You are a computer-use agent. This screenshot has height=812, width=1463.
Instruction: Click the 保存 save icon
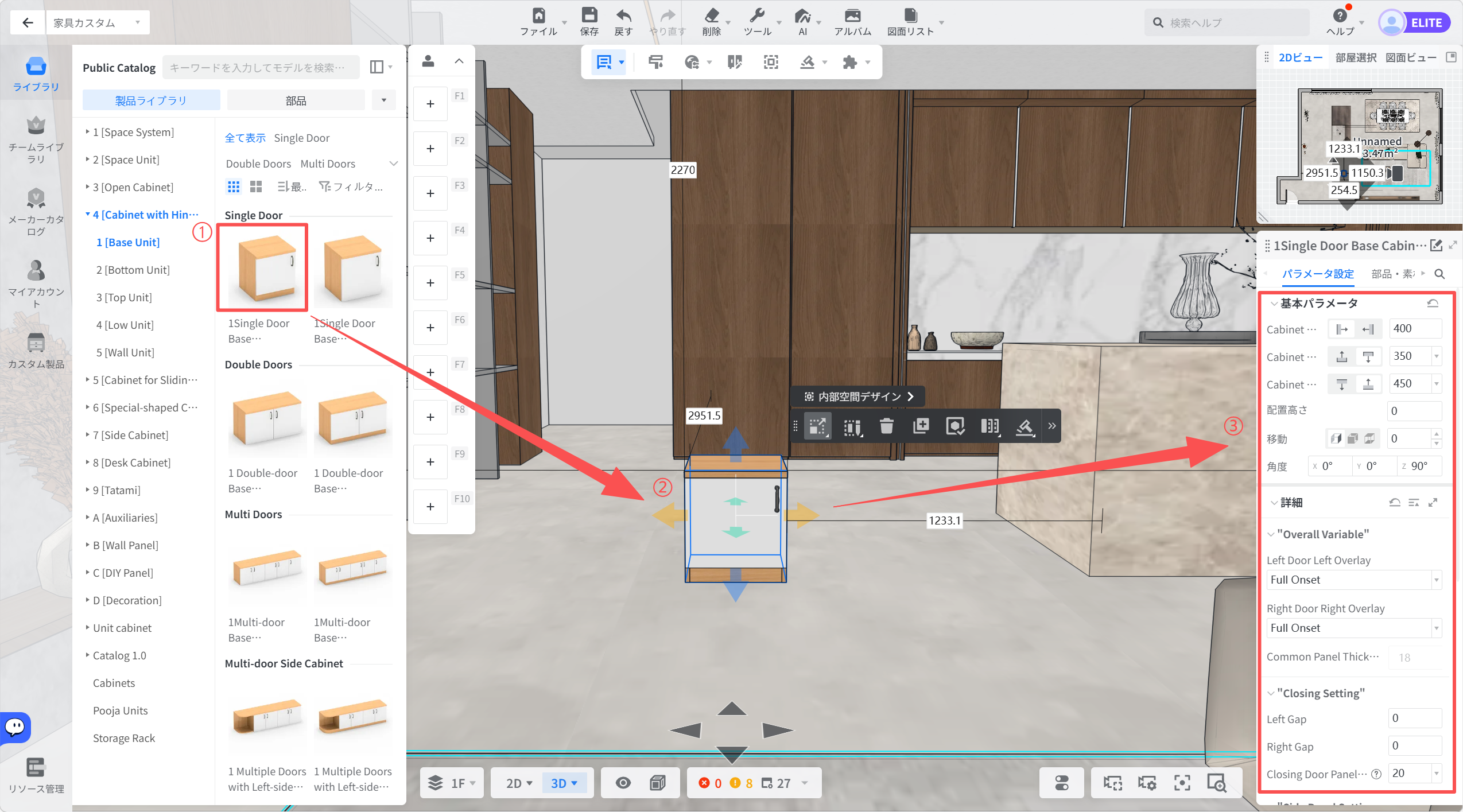tap(589, 15)
